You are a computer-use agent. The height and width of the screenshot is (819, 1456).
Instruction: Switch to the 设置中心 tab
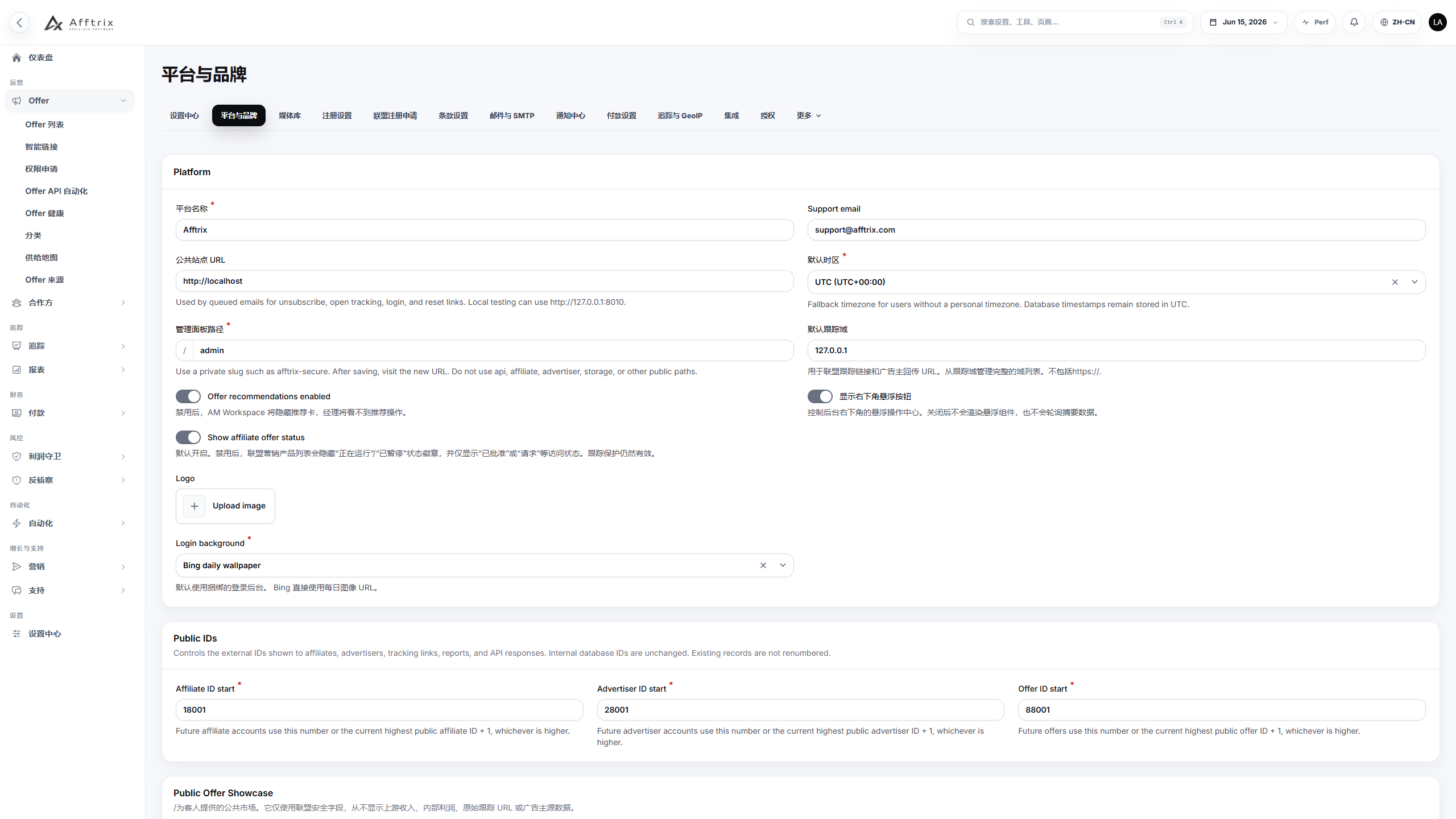click(x=184, y=115)
